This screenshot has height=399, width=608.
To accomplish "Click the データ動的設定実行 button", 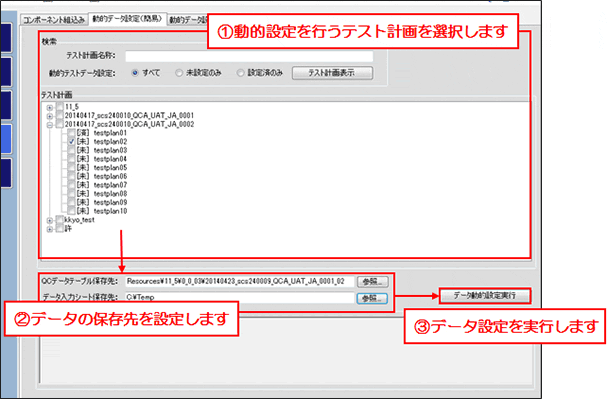I will pos(485,295).
